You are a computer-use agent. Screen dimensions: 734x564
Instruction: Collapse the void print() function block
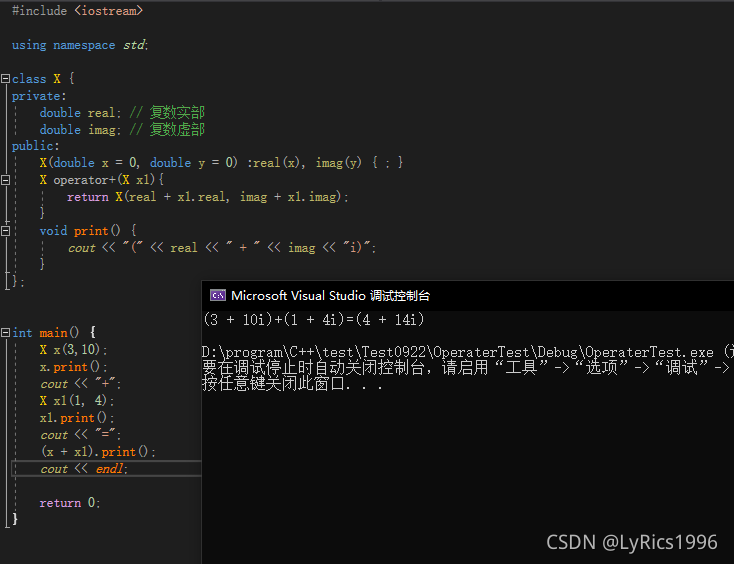6,230
